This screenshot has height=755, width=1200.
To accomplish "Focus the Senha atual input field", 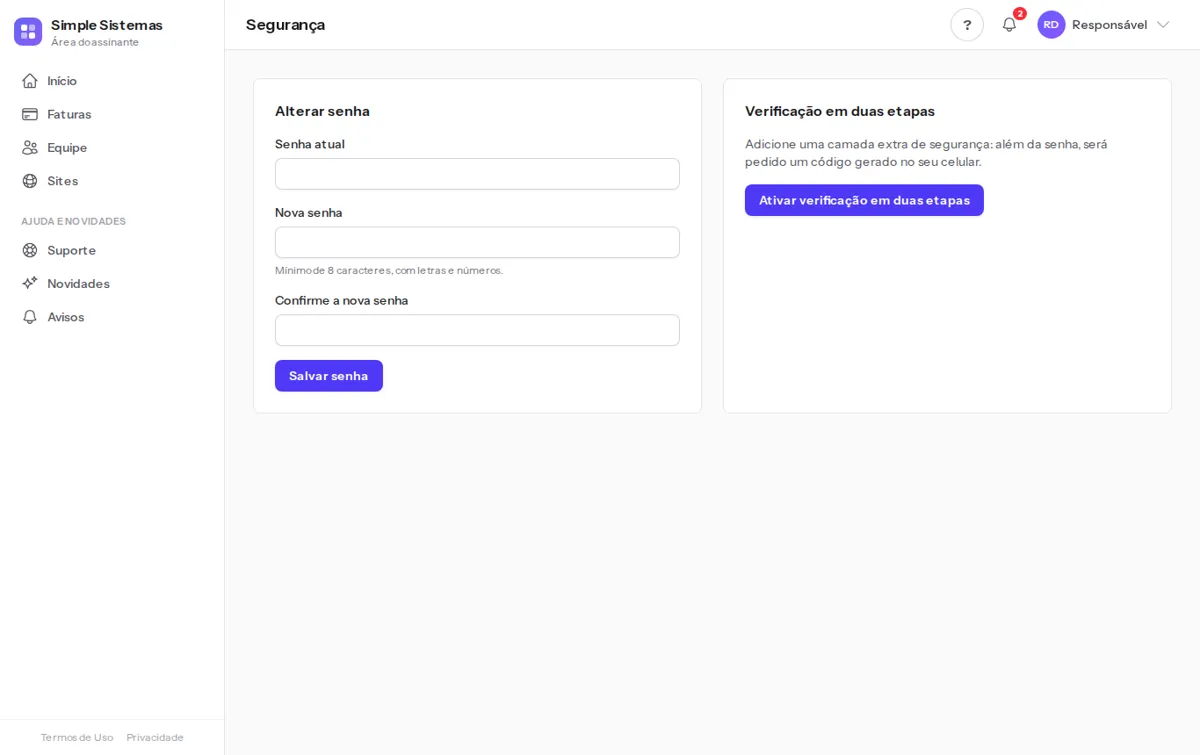I will point(477,174).
